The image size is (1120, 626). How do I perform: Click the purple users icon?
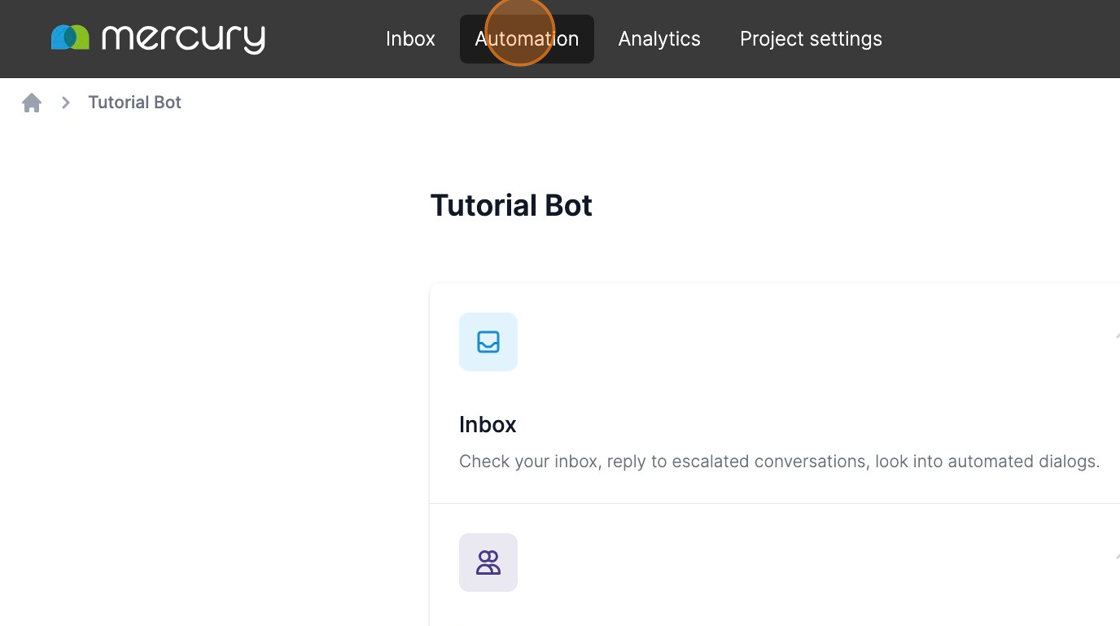tap(488, 563)
